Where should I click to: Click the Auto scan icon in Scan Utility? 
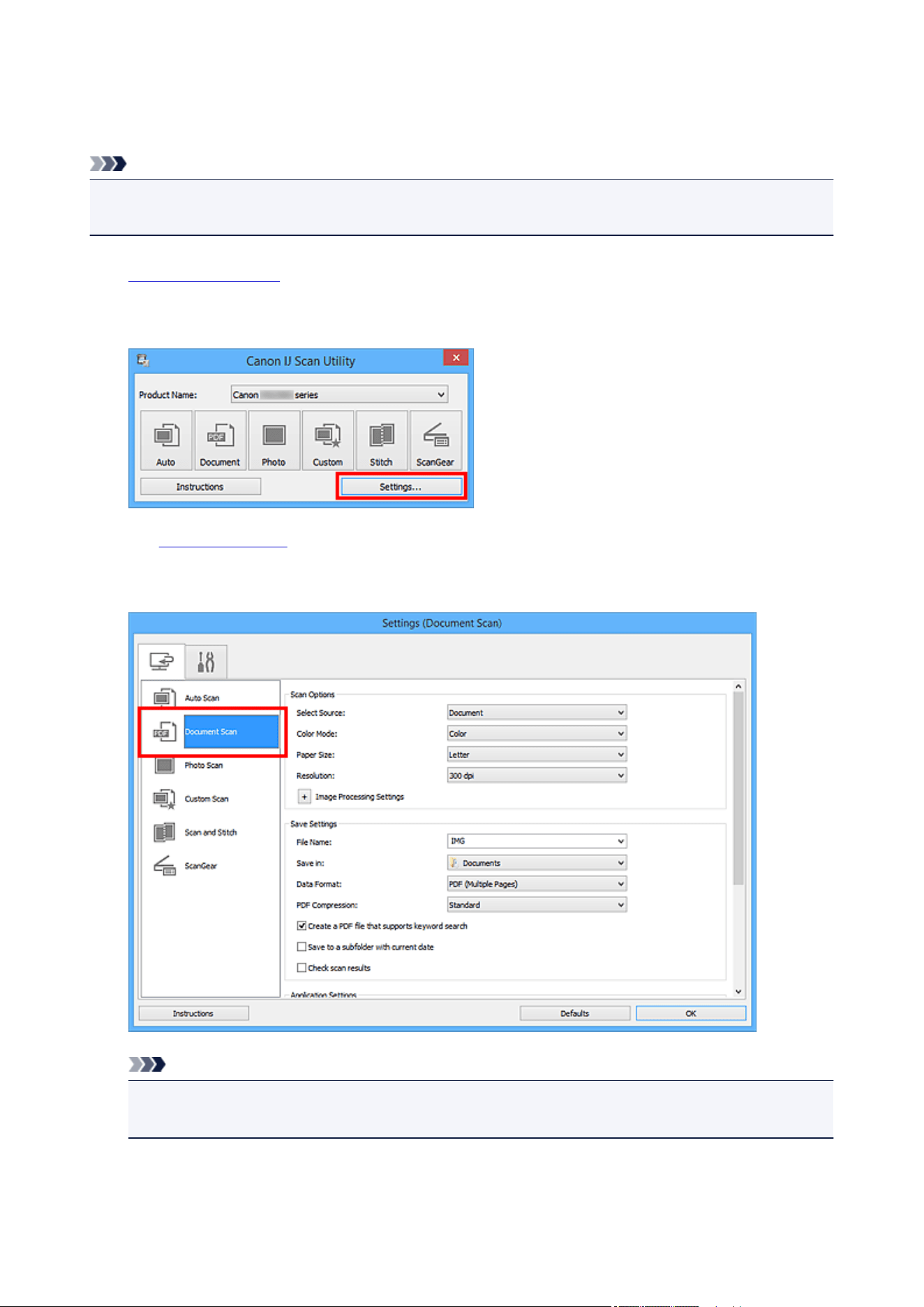coord(166,441)
